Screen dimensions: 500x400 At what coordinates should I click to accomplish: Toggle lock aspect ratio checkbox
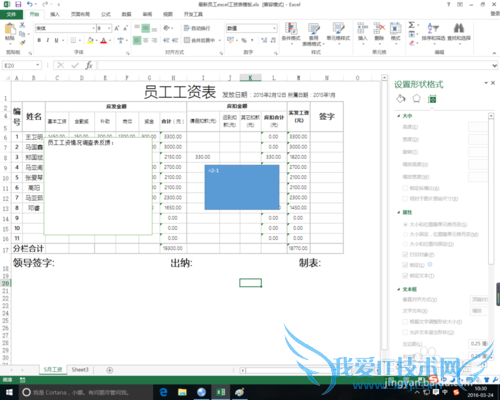tap(405, 188)
